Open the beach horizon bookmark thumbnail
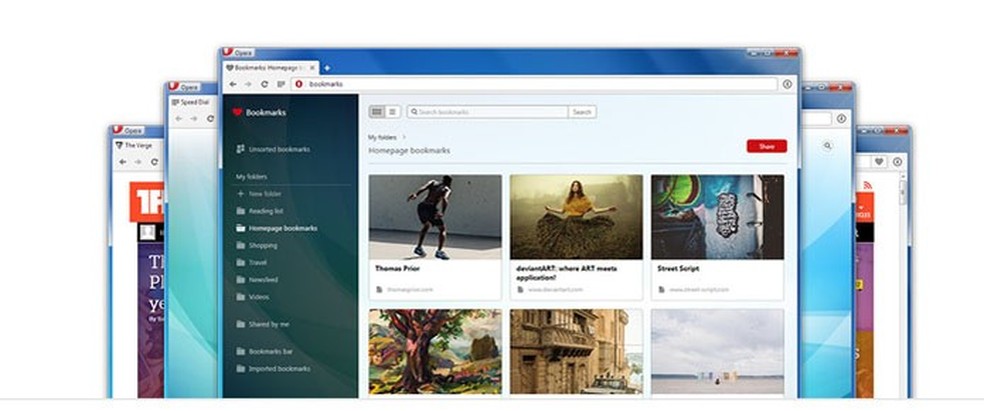The width and height of the screenshot is (984, 411). pos(717,351)
